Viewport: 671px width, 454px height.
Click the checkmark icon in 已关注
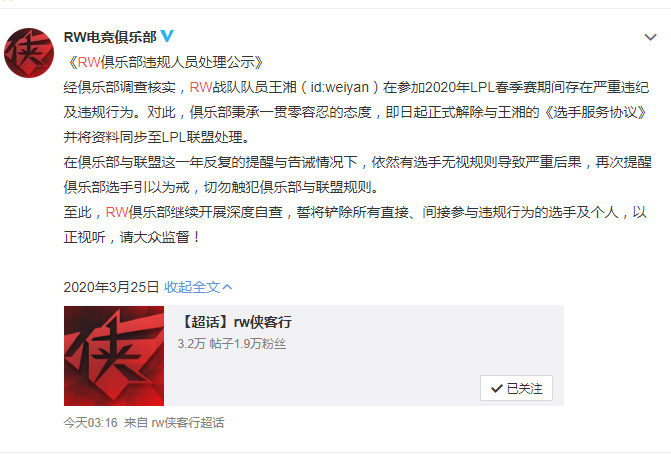tap(496, 389)
